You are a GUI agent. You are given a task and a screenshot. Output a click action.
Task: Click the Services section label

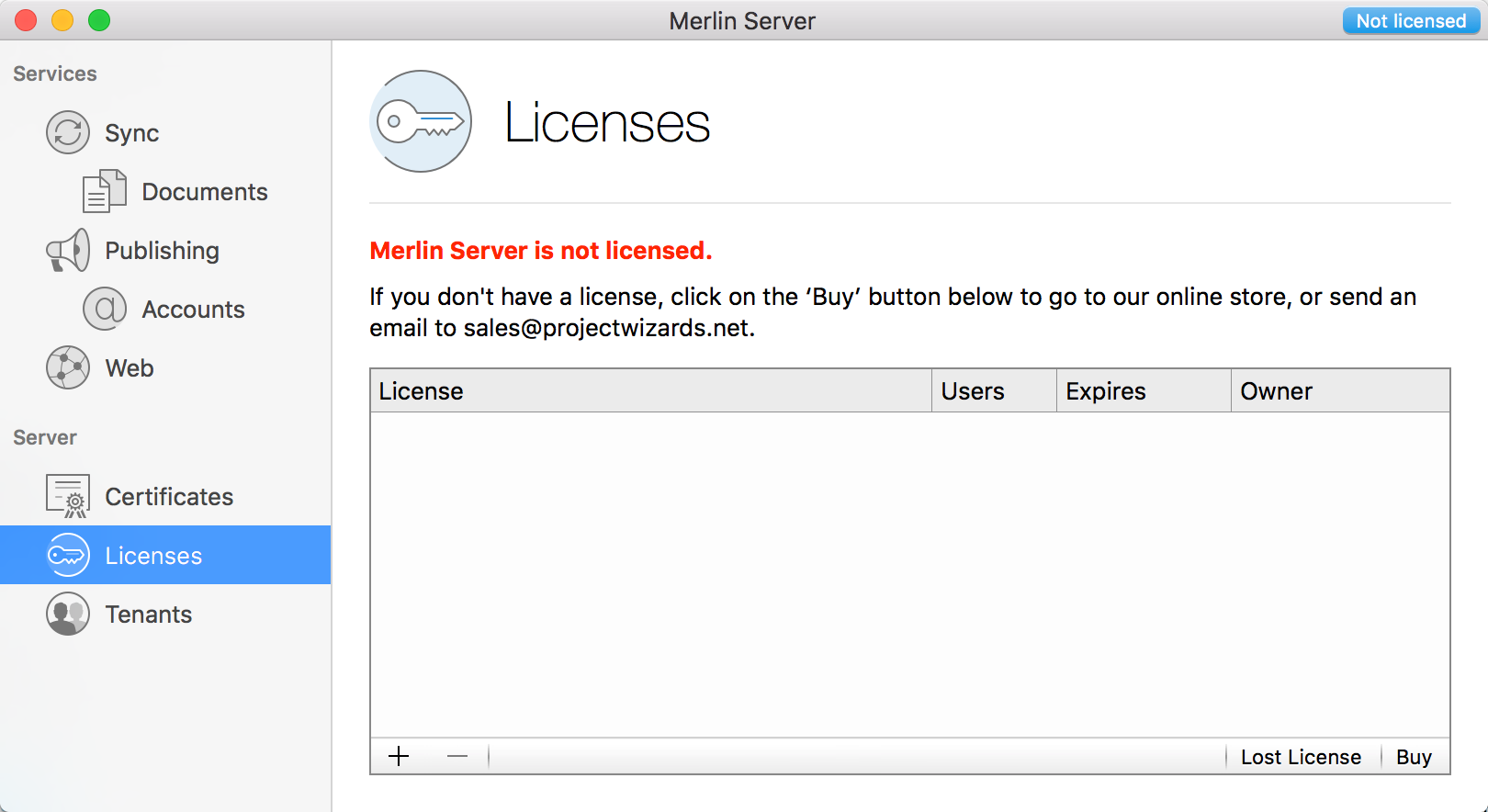(x=55, y=73)
